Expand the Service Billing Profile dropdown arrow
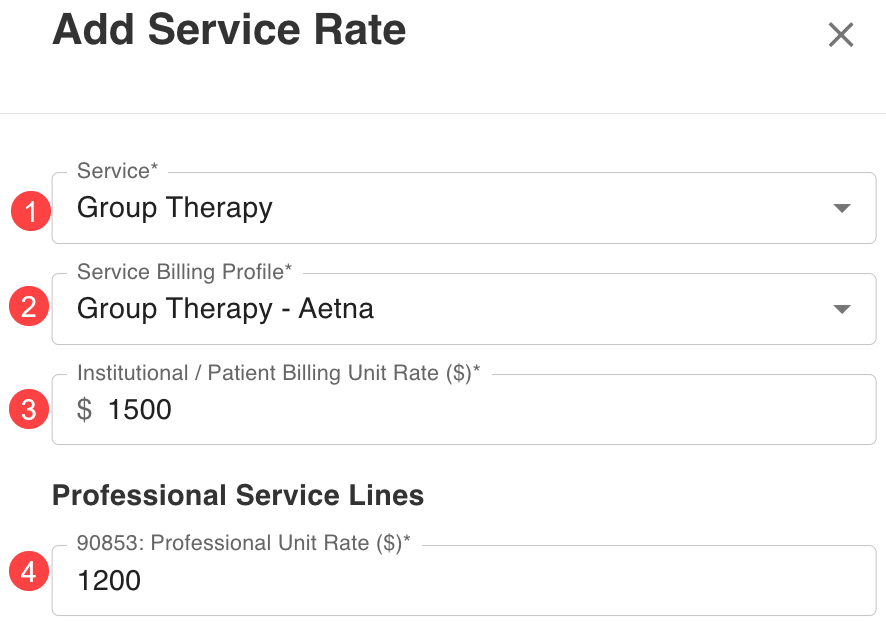The height and width of the screenshot is (624, 886). pos(842,309)
